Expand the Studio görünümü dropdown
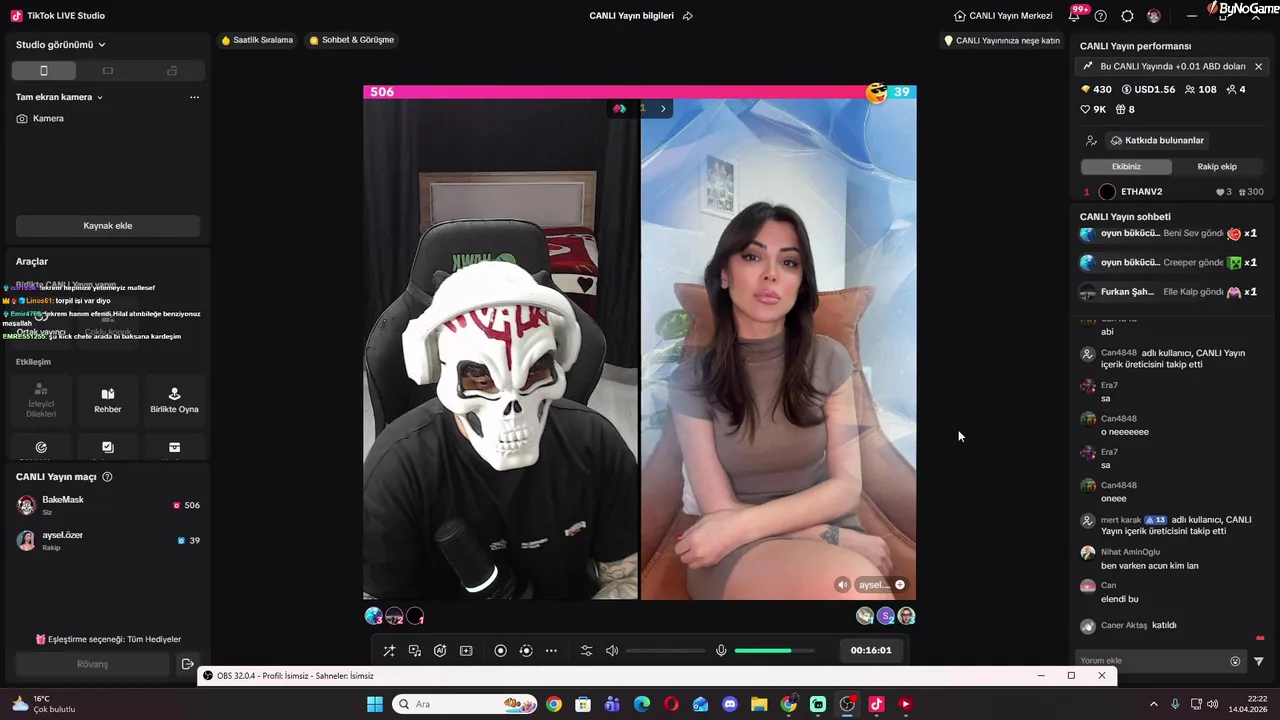Screen dimensions: 1280x720 tap(61, 44)
